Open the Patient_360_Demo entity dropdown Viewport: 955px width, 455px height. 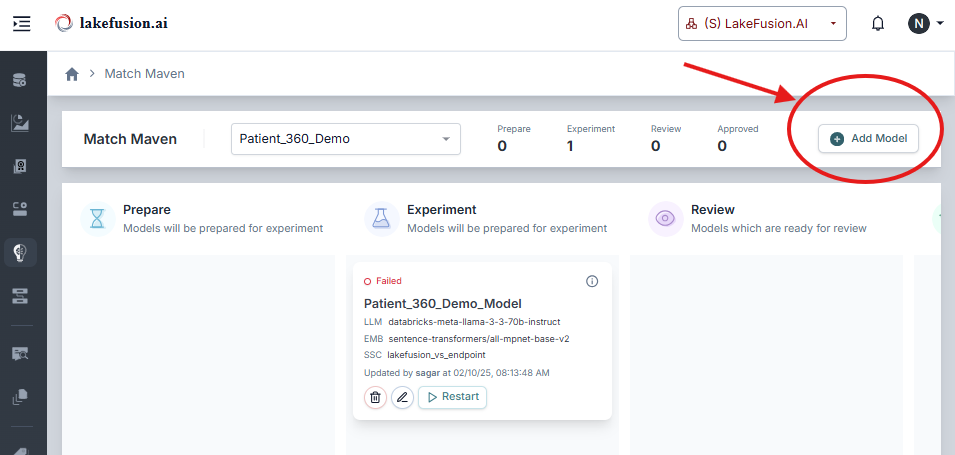tap(346, 139)
